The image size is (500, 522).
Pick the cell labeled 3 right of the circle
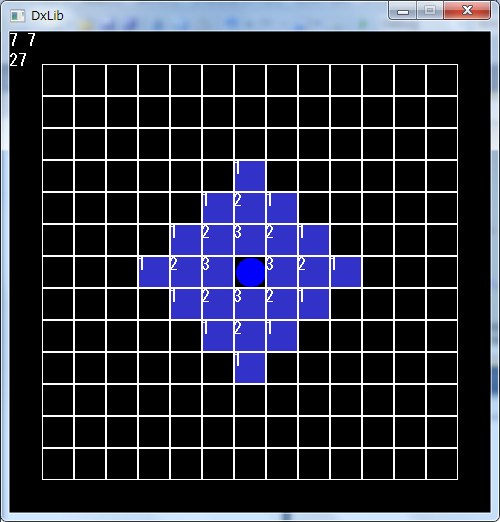coord(282,272)
